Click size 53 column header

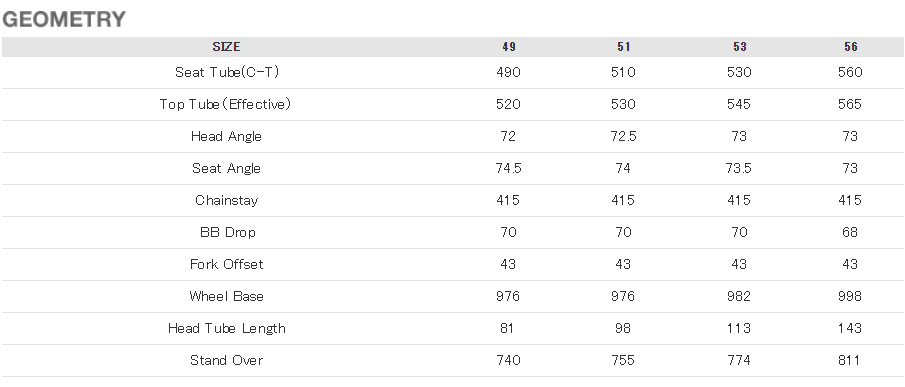coord(739,47)
